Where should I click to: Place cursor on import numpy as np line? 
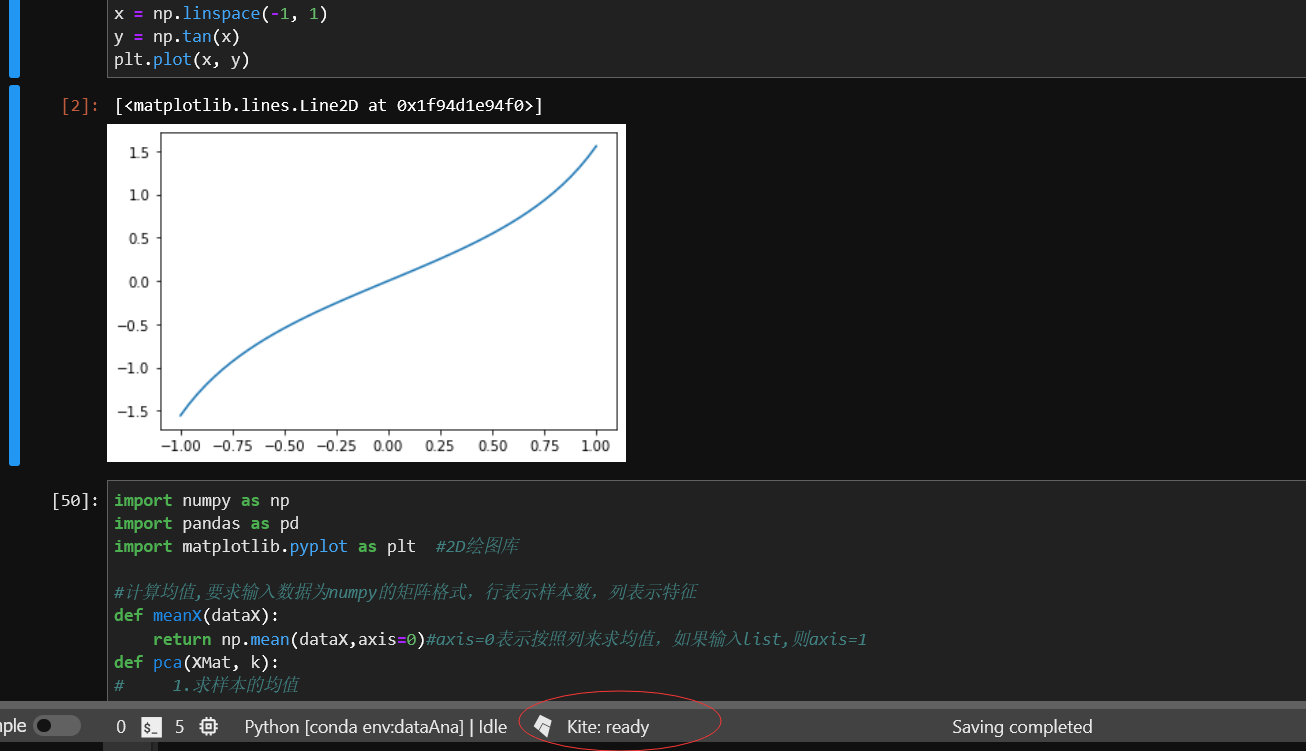click(202, 500)
